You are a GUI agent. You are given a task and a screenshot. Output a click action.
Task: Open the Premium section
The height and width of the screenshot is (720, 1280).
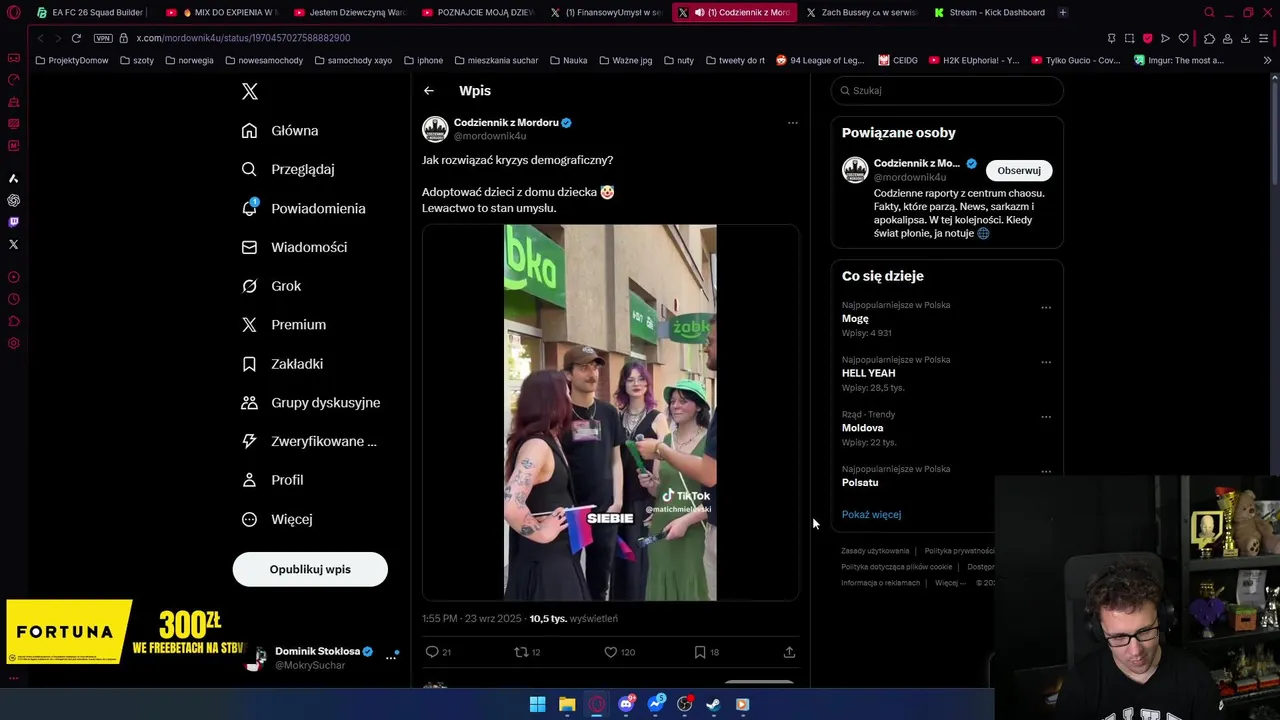[284, 325]
